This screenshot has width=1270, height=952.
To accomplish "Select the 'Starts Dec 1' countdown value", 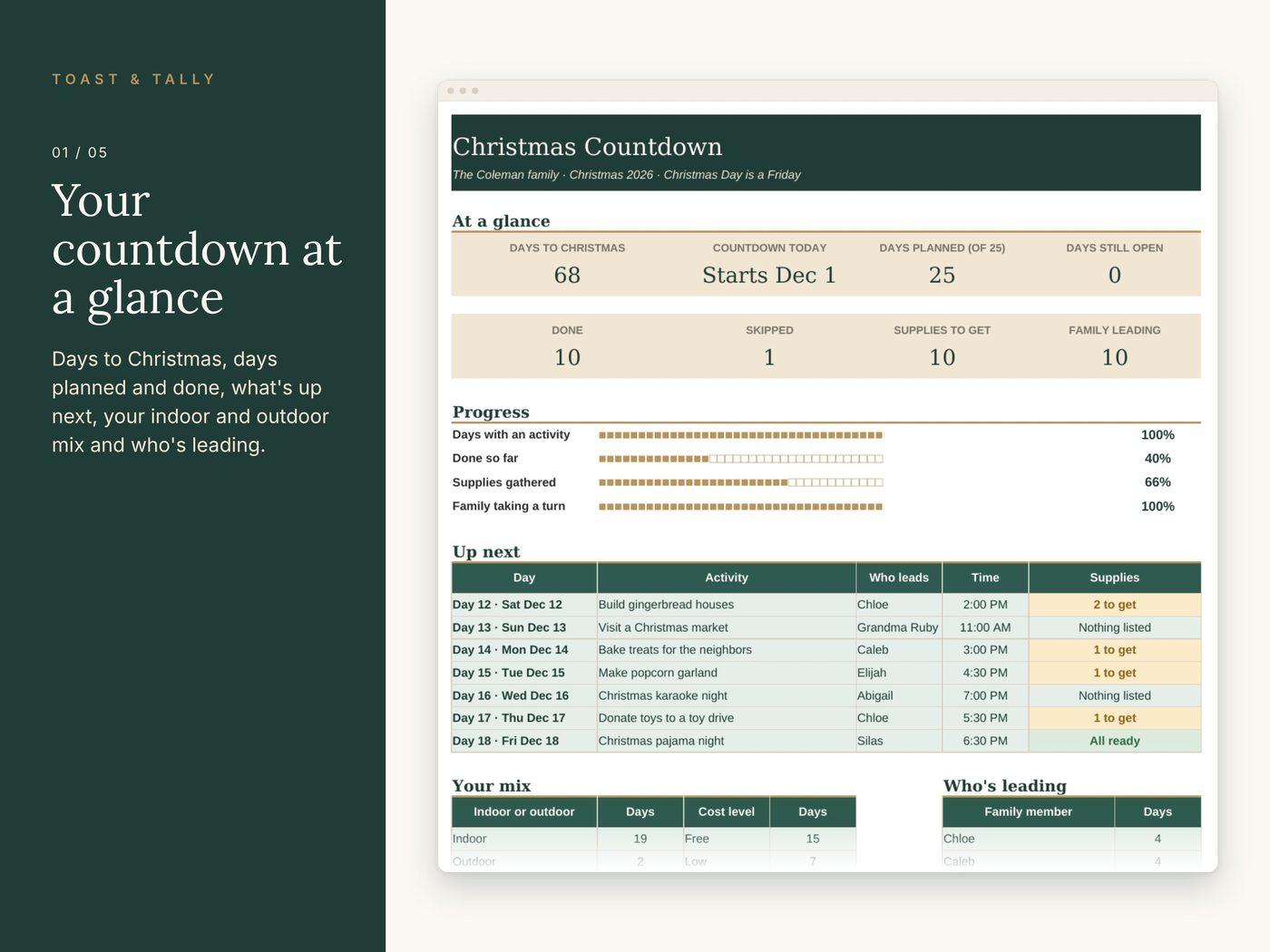I will (x=769, y=275).
